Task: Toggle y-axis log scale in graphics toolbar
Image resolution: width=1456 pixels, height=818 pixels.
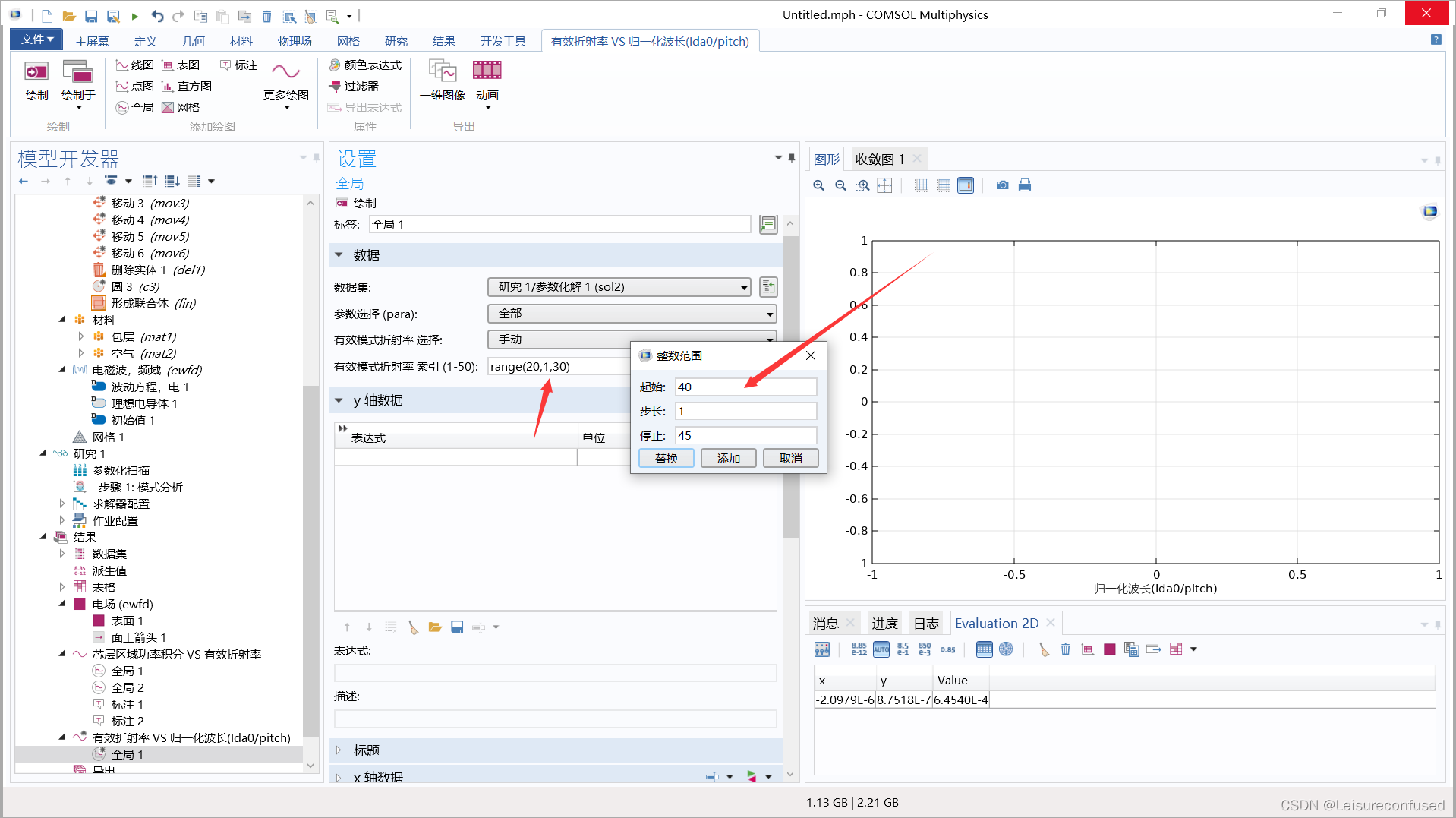Action: [x=943, y=185]
